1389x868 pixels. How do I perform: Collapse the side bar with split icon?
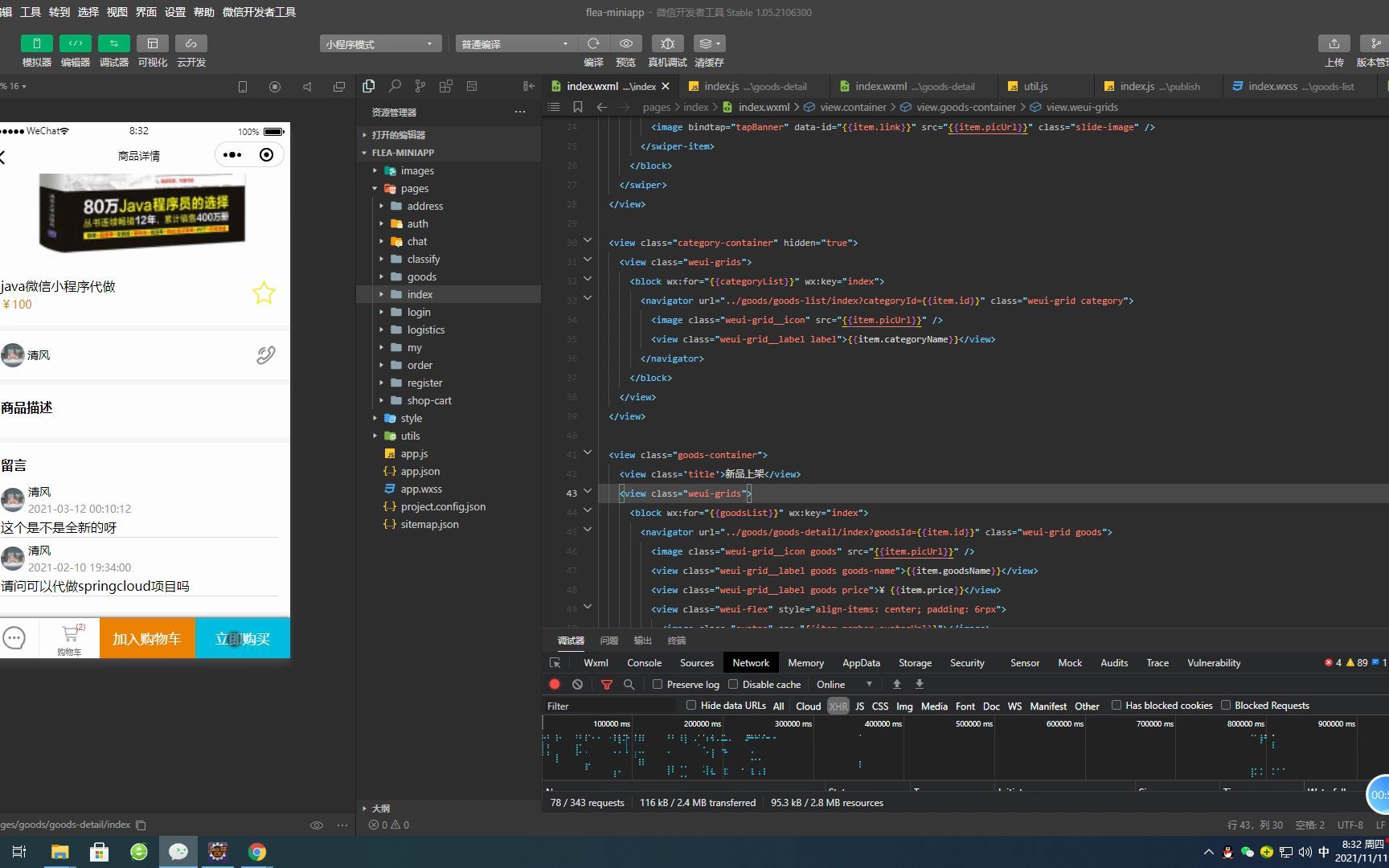(x=529, y=86)
